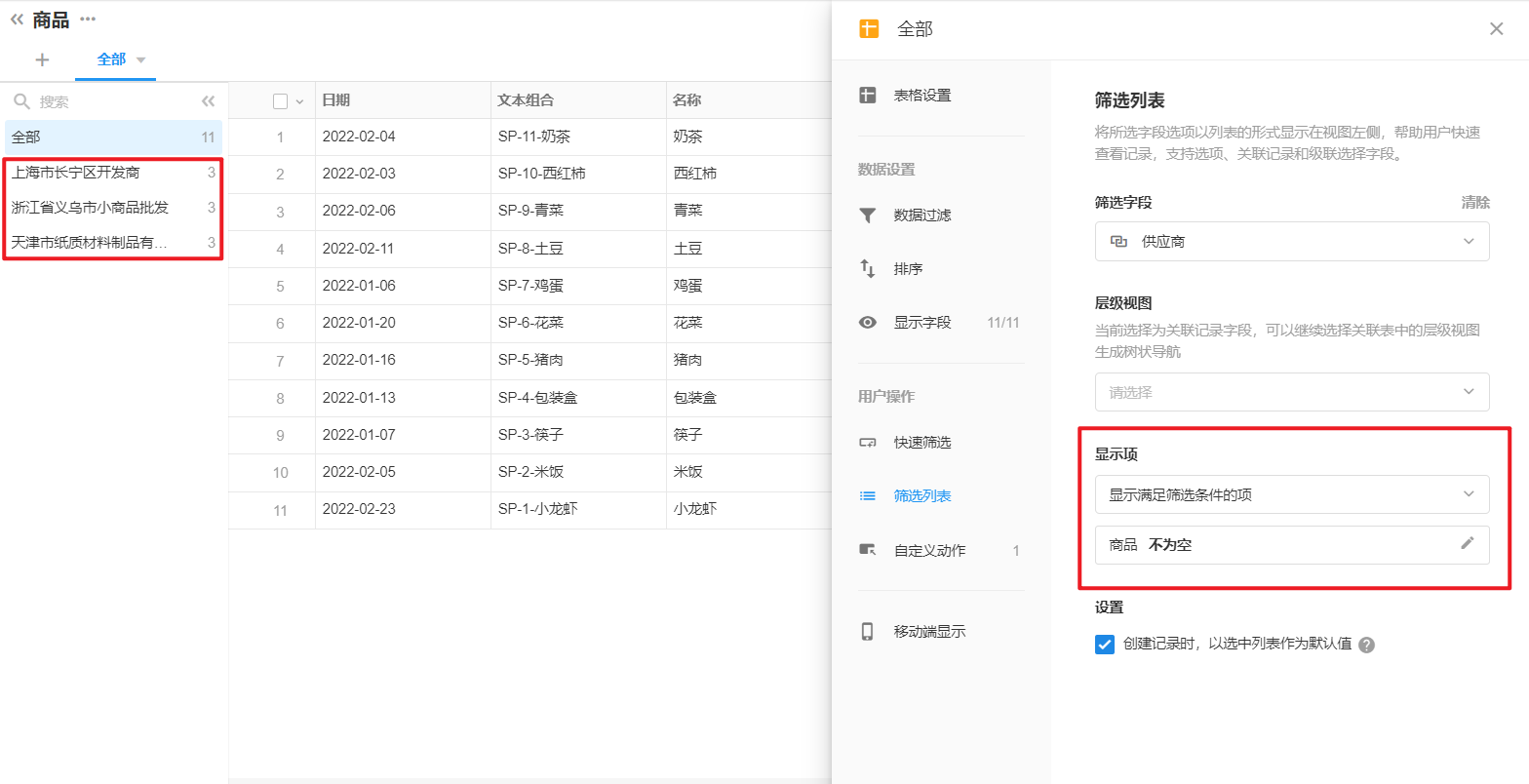Open 显示字段 visibility settings
Viewport: 1529px width, 784px height.
tap(921, 322)
